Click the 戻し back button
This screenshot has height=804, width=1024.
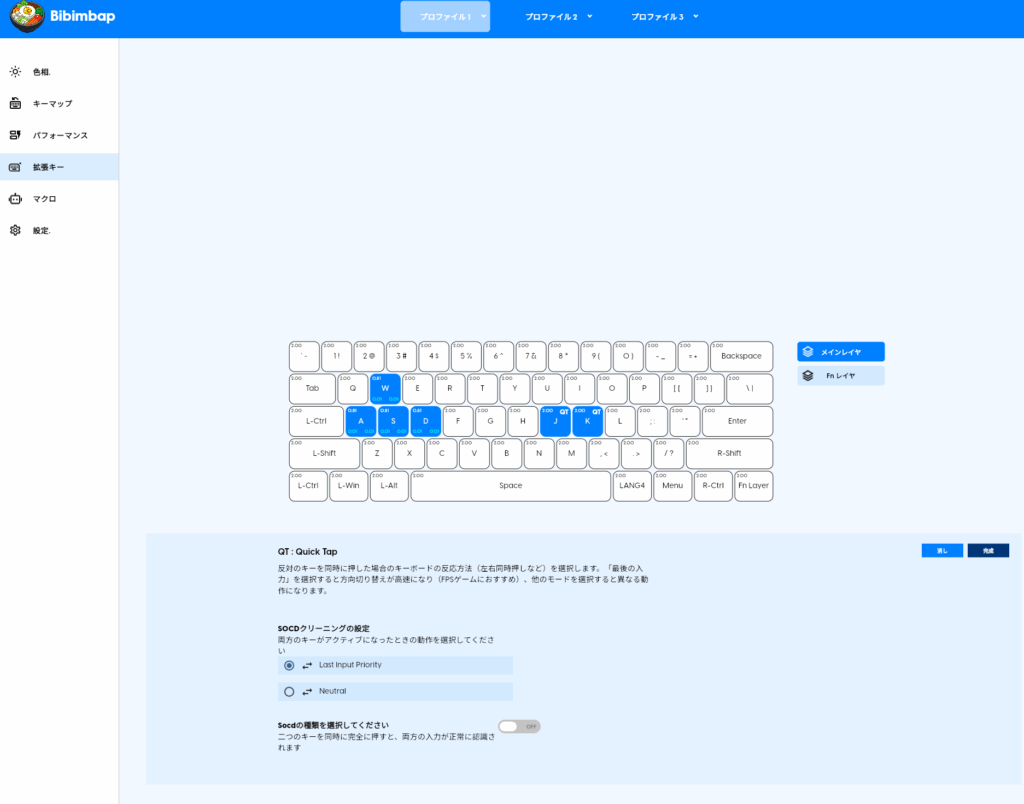(x=942, y=551)
